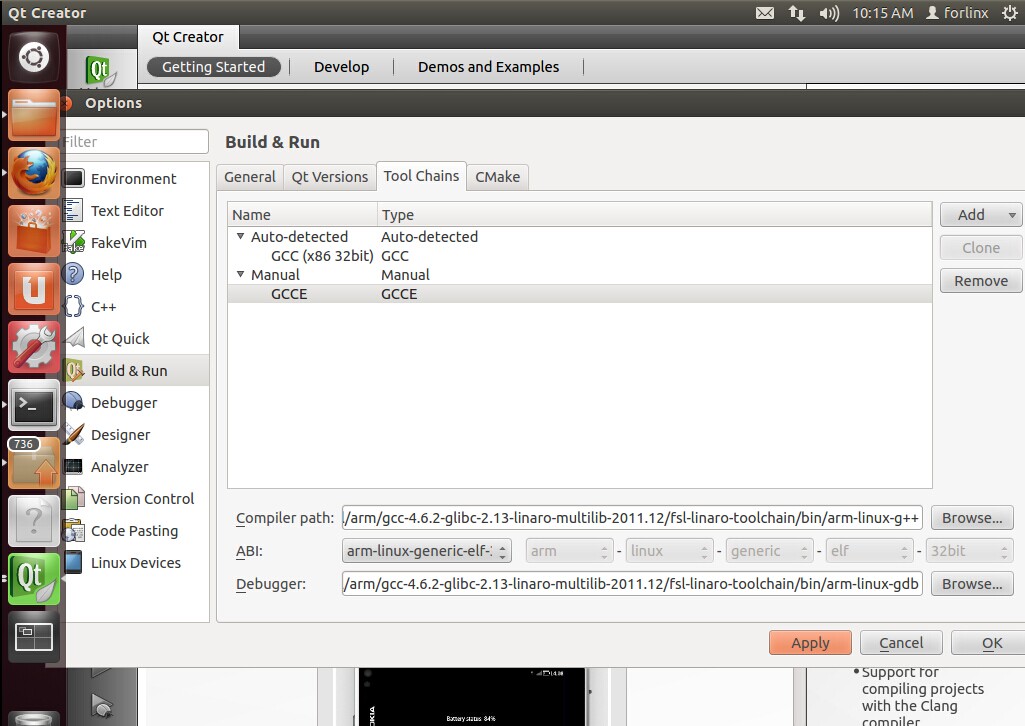1025x726 pixels.
Task: Browse for the debugger path
Action: pyautogui.click(x=972, y=584)
